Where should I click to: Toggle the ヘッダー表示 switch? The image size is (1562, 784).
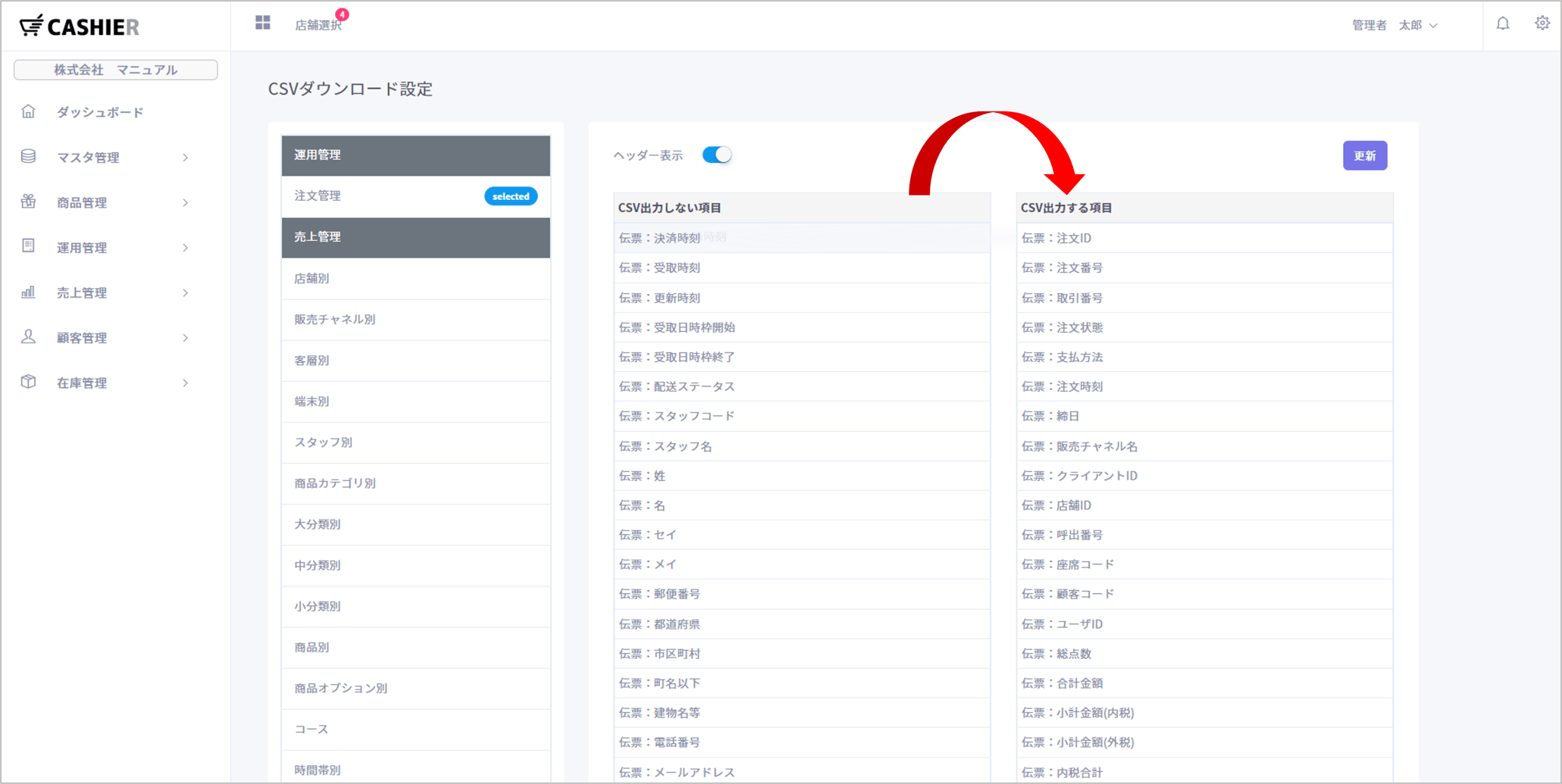click(x=716, y=155)
